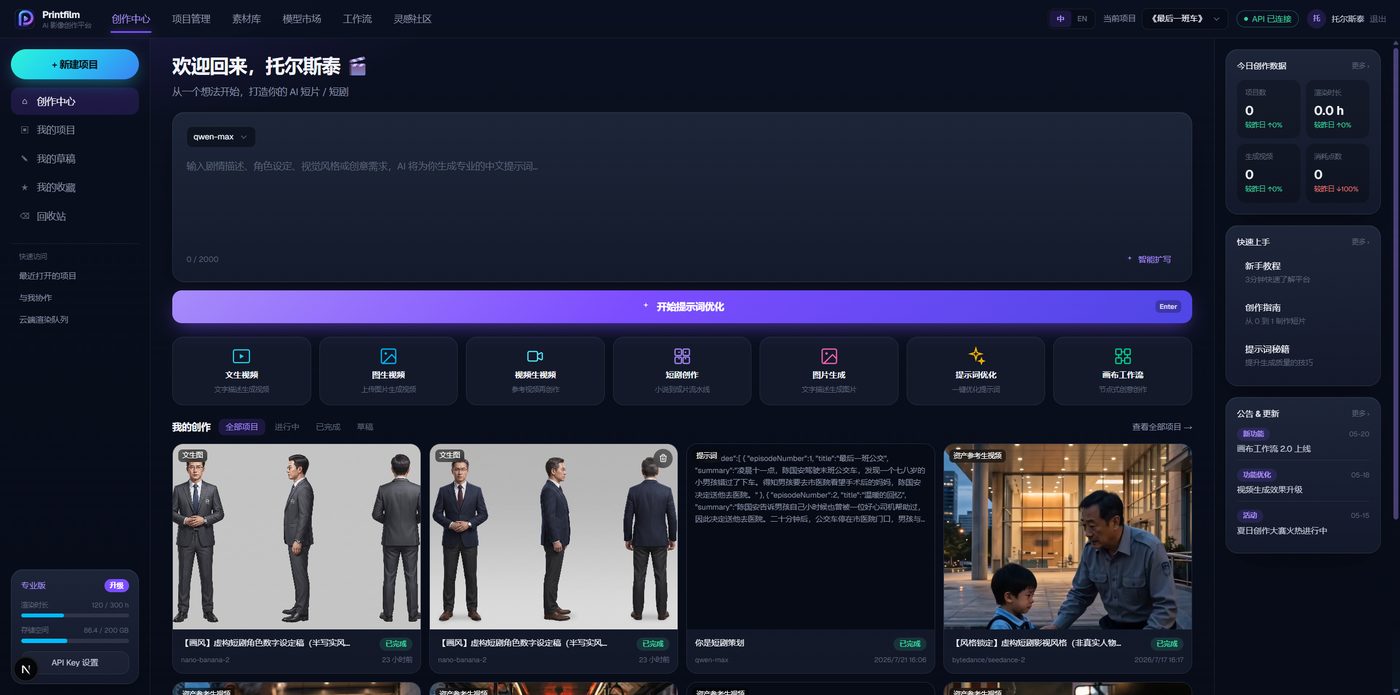
Task: Open 云端渲染队列 quick link
Action: tap(44, 320)
